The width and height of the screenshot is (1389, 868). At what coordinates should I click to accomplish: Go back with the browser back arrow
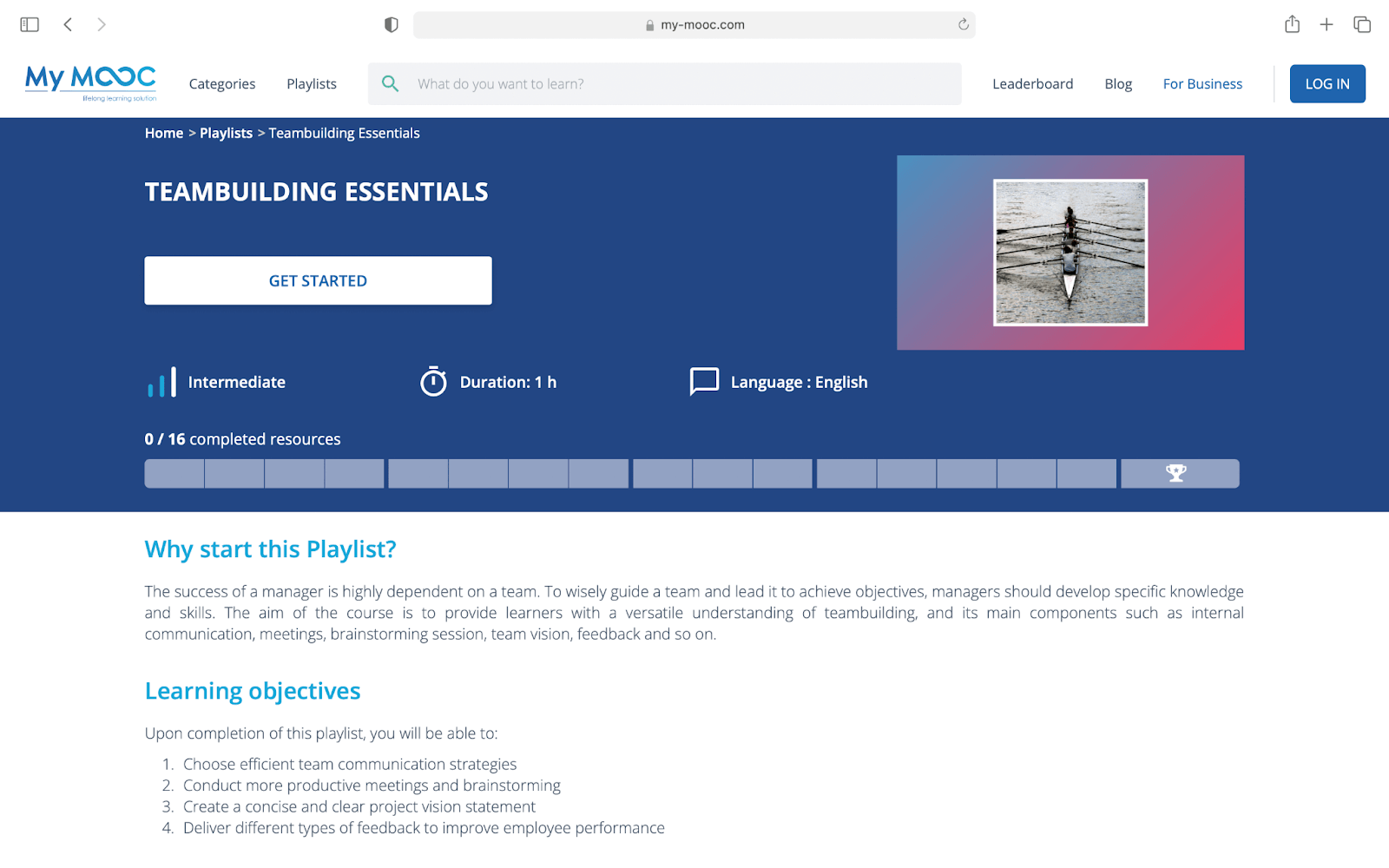coord(68,24)
